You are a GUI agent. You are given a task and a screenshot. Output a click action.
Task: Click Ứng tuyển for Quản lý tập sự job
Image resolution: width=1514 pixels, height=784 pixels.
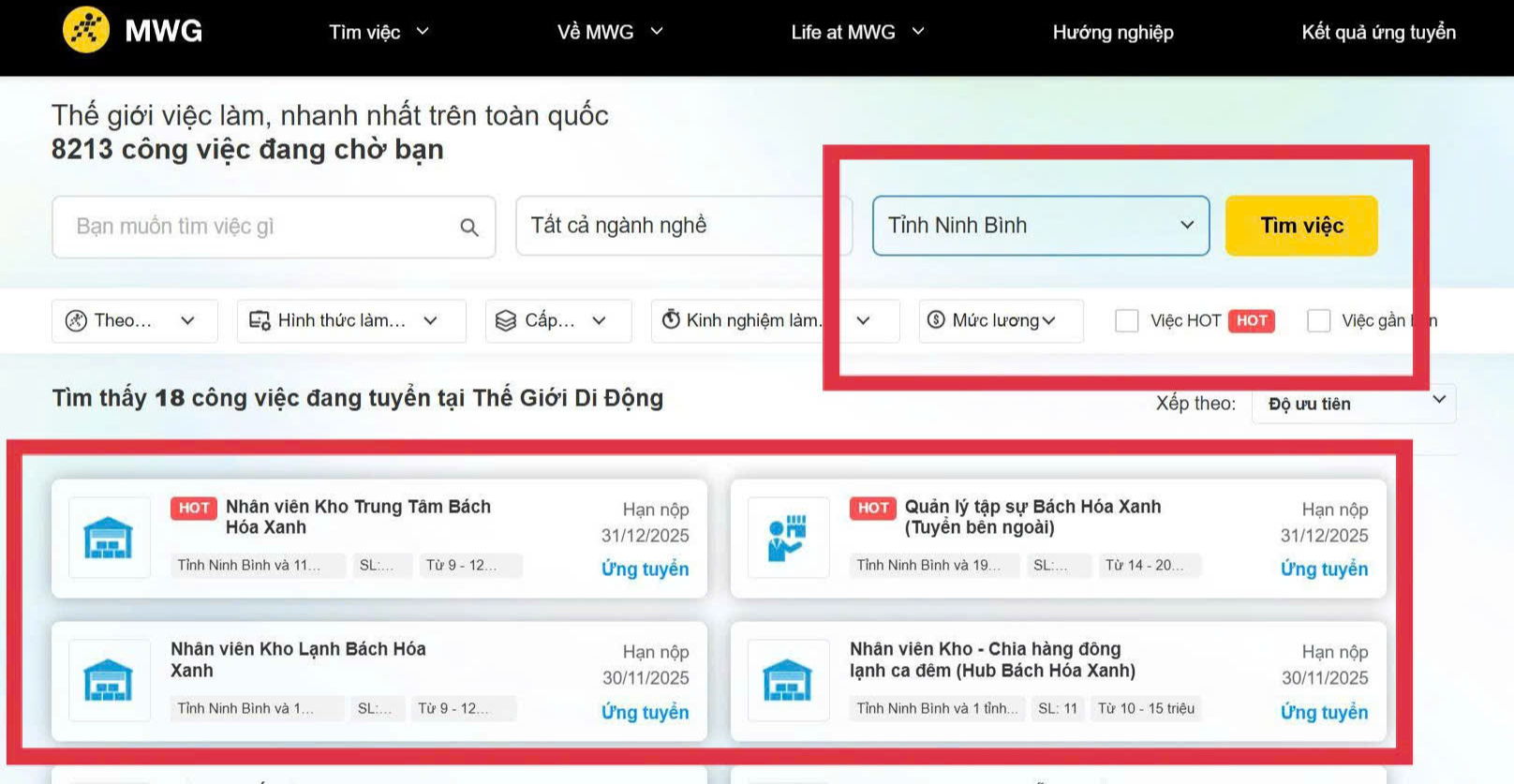1323,570
